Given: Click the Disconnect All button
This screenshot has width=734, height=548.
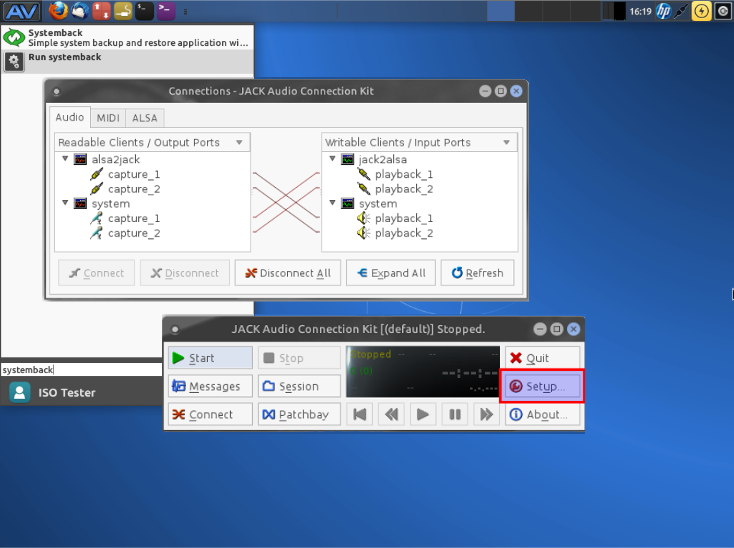Looking at the screenshot, I should 288,273.
